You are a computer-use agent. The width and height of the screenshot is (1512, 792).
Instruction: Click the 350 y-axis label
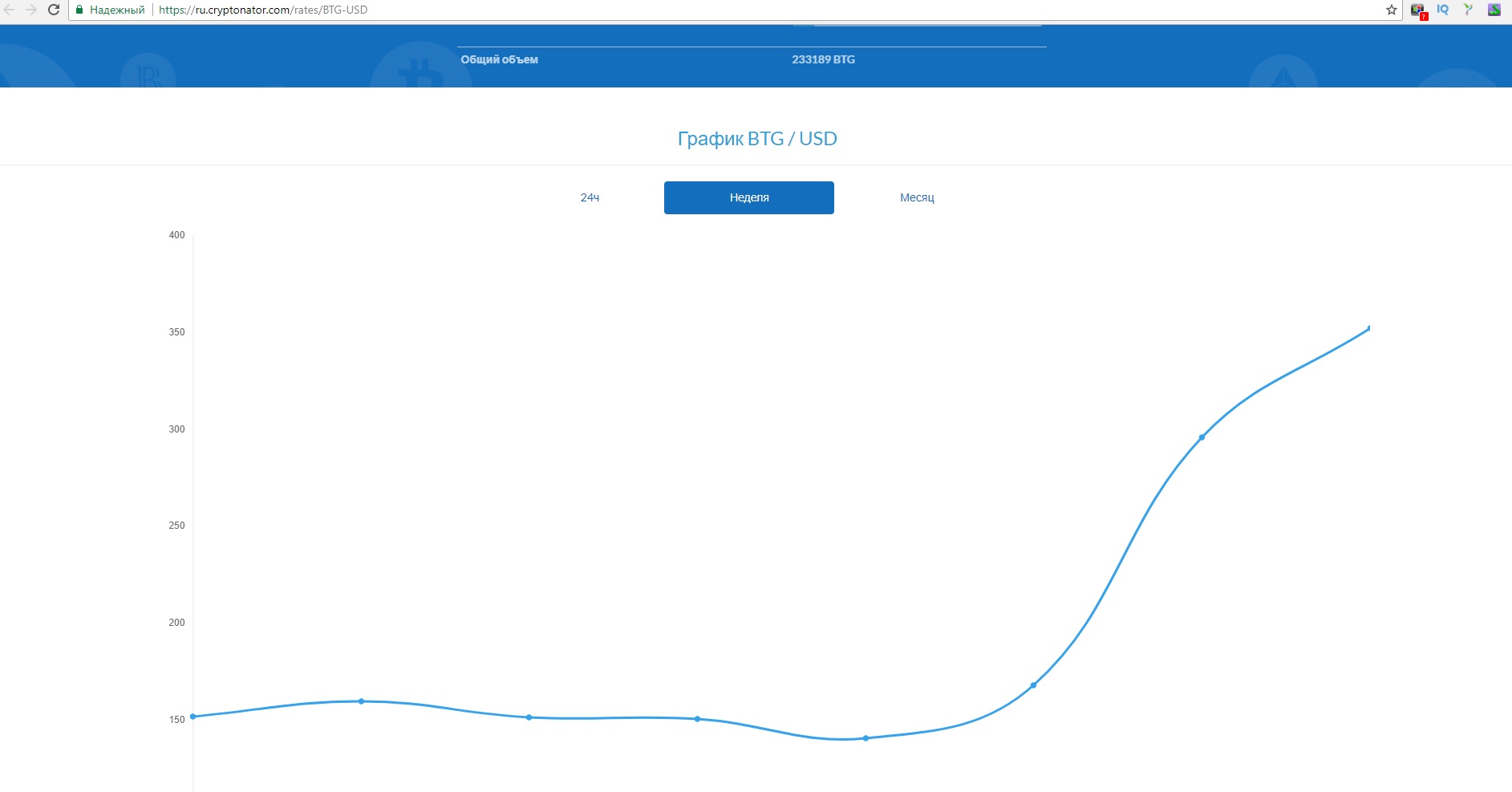pyautogui.click(x=176, y=332)
